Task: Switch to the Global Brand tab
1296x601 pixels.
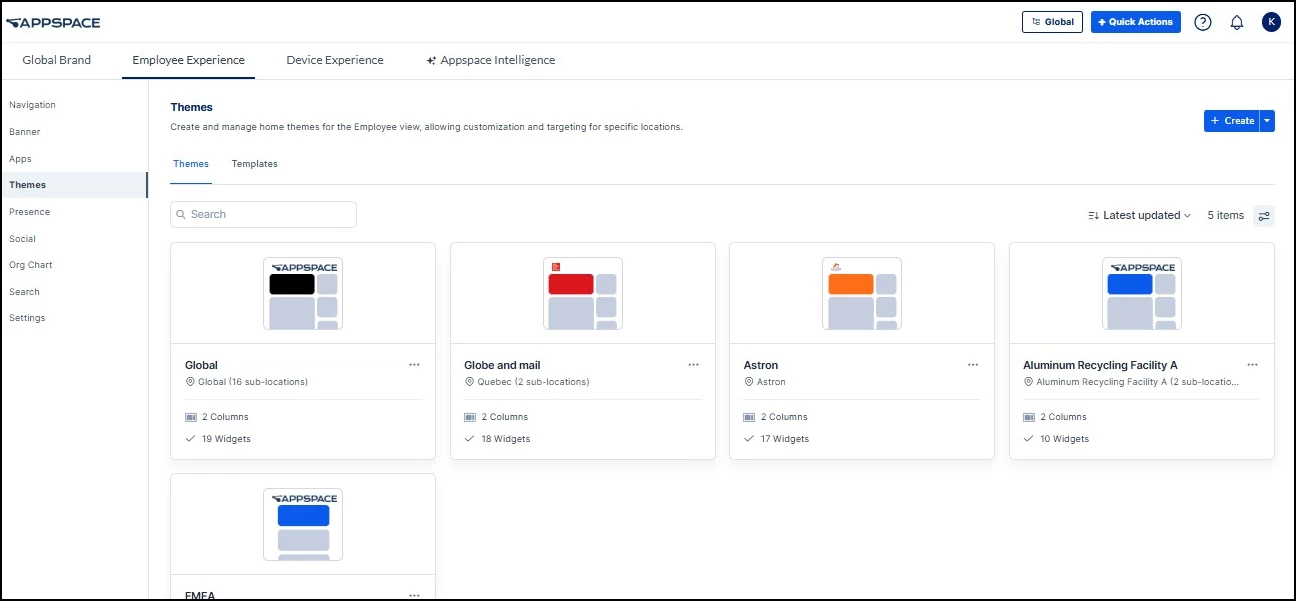Action: pos(57,60)
